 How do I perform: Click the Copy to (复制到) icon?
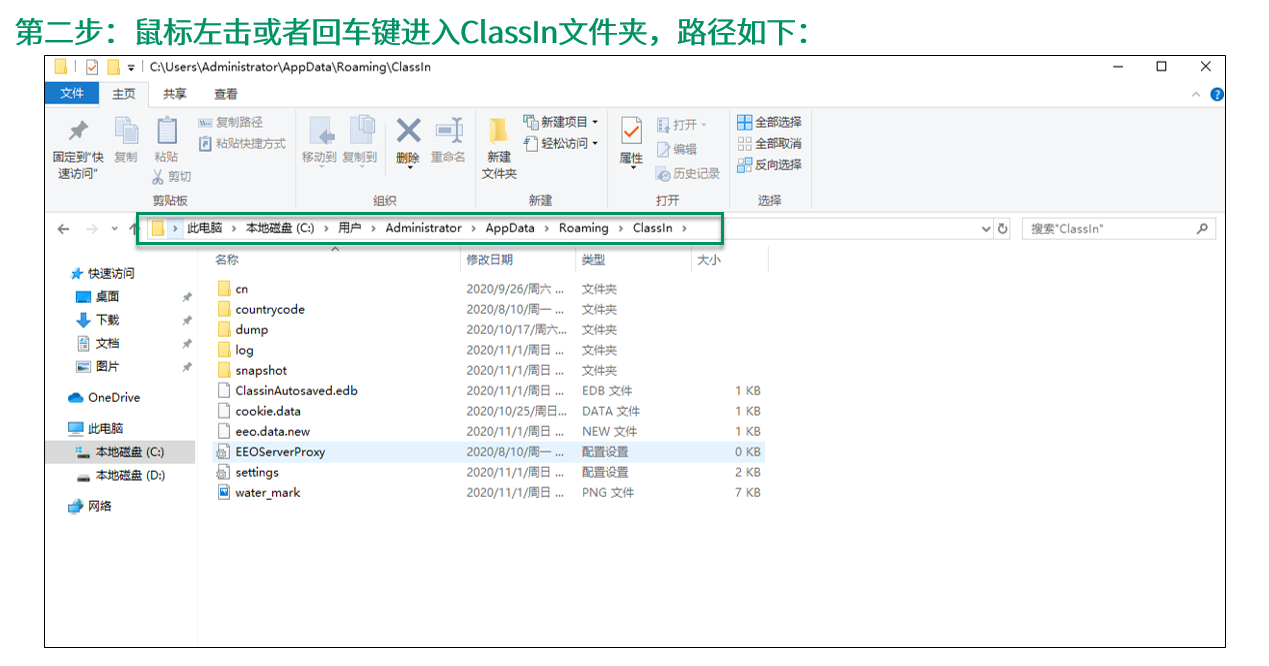[360, 131]
